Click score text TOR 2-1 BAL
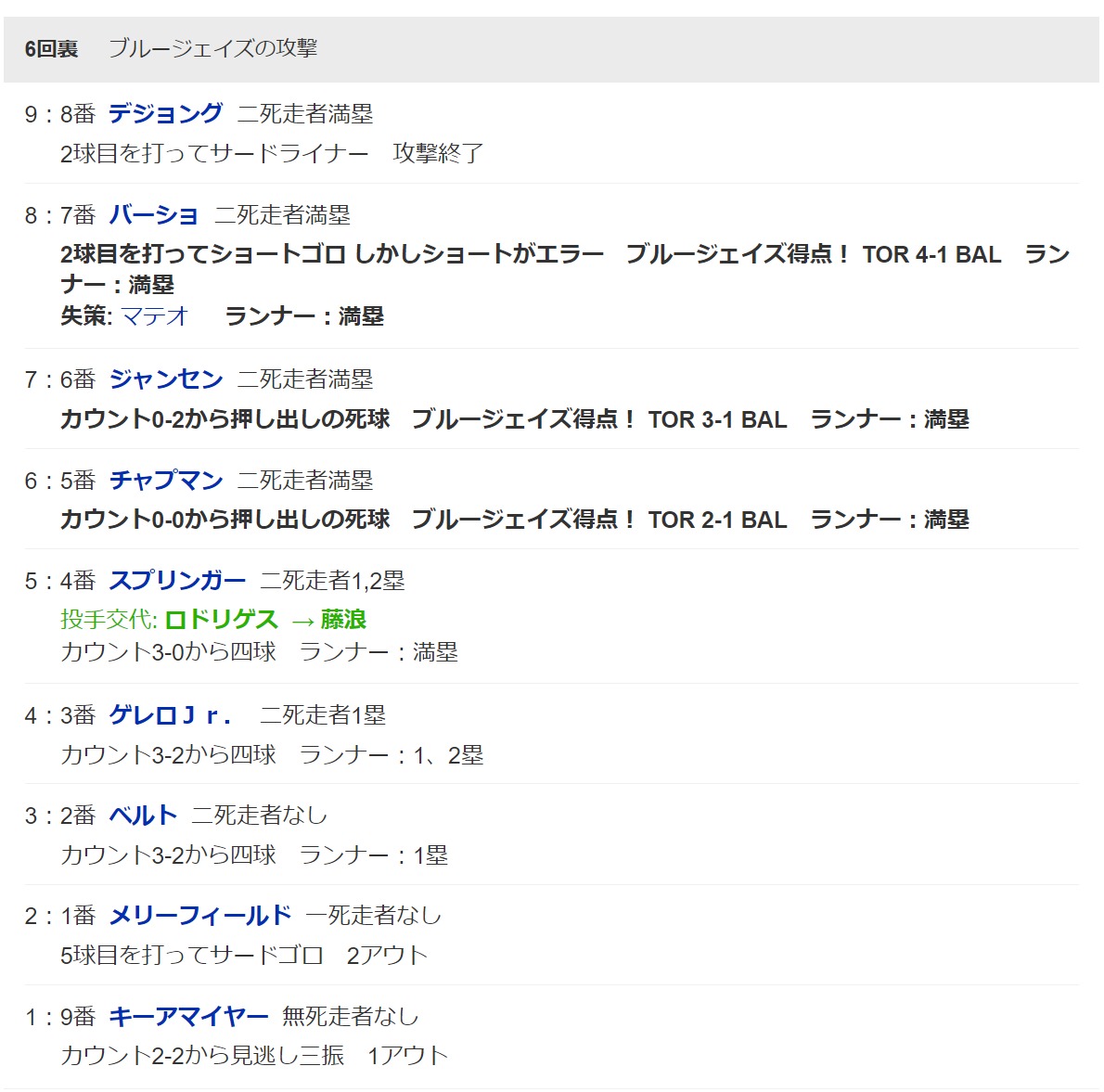 tap(717, 520)
